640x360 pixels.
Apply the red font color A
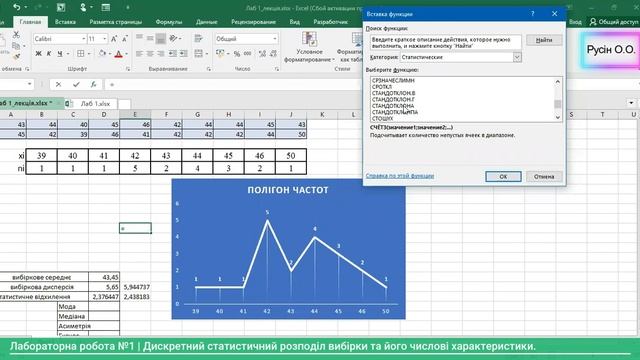(118, 53)
